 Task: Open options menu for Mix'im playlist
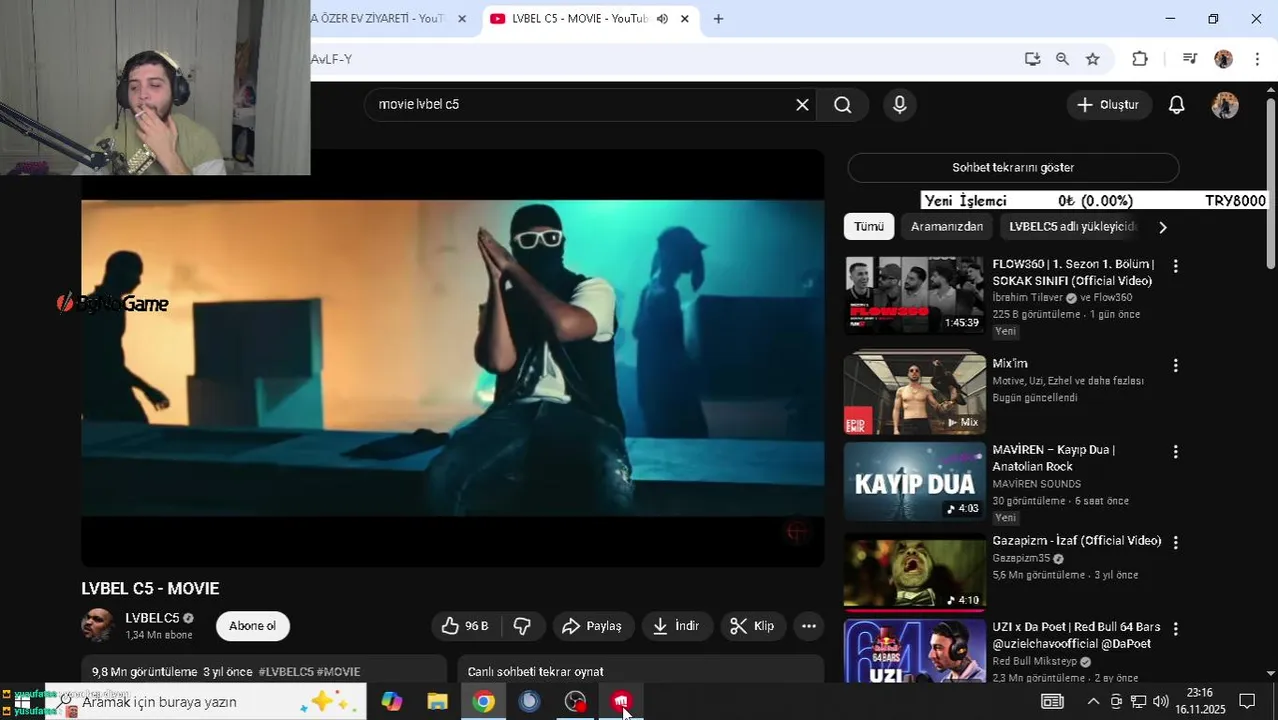[x=1176, y=366]
